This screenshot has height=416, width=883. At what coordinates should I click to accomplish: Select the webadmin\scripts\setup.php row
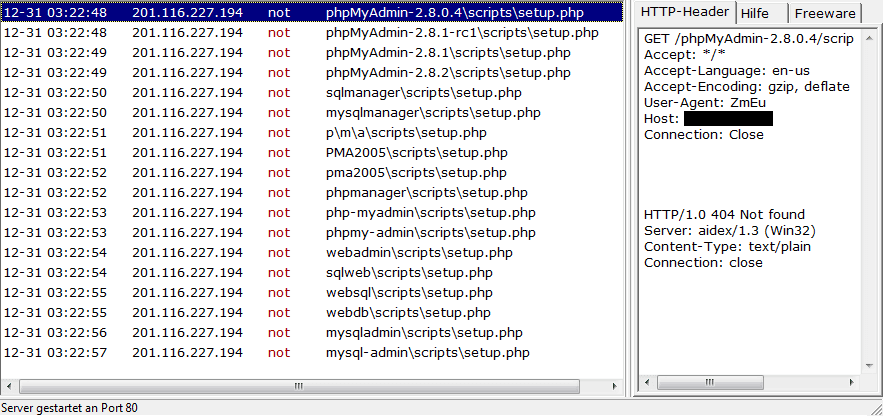point(312,253)
